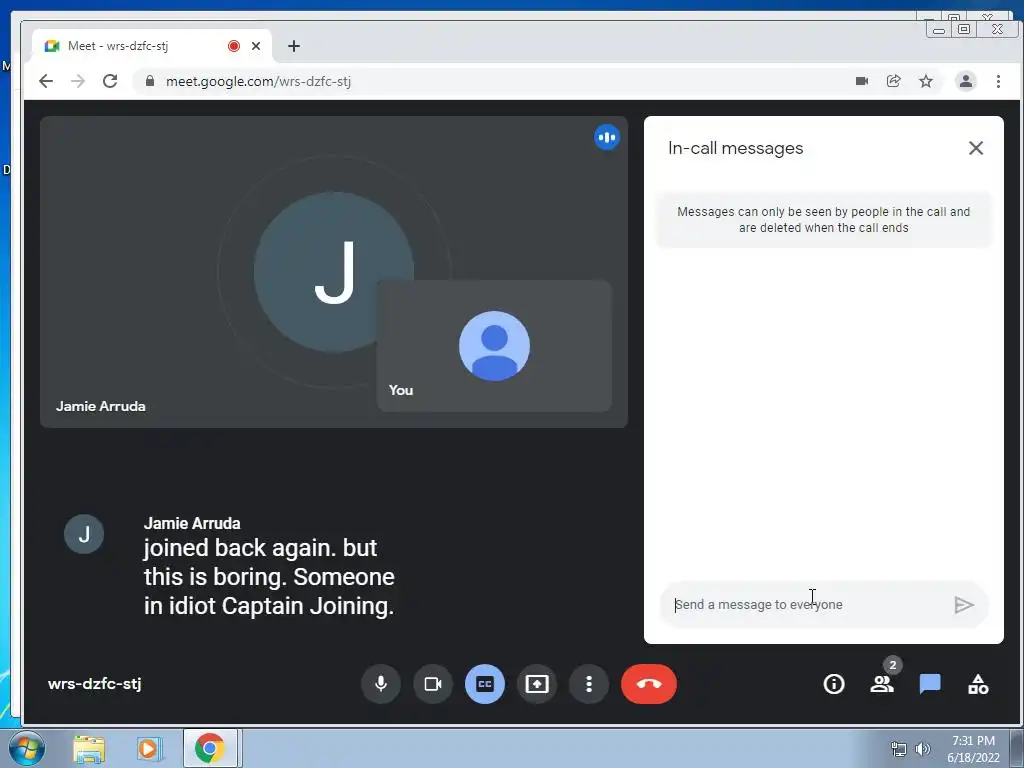Open the Chrome profile avatar
This screenshot has height=768, width=1024.
pos(965,81)
